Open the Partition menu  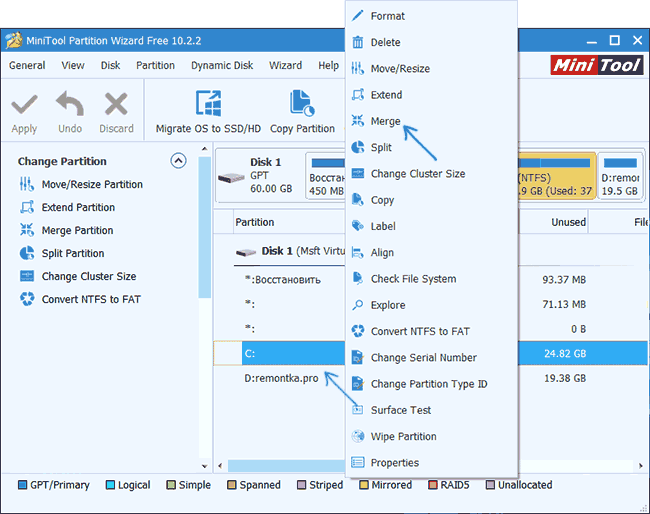(x=155, y=65)
